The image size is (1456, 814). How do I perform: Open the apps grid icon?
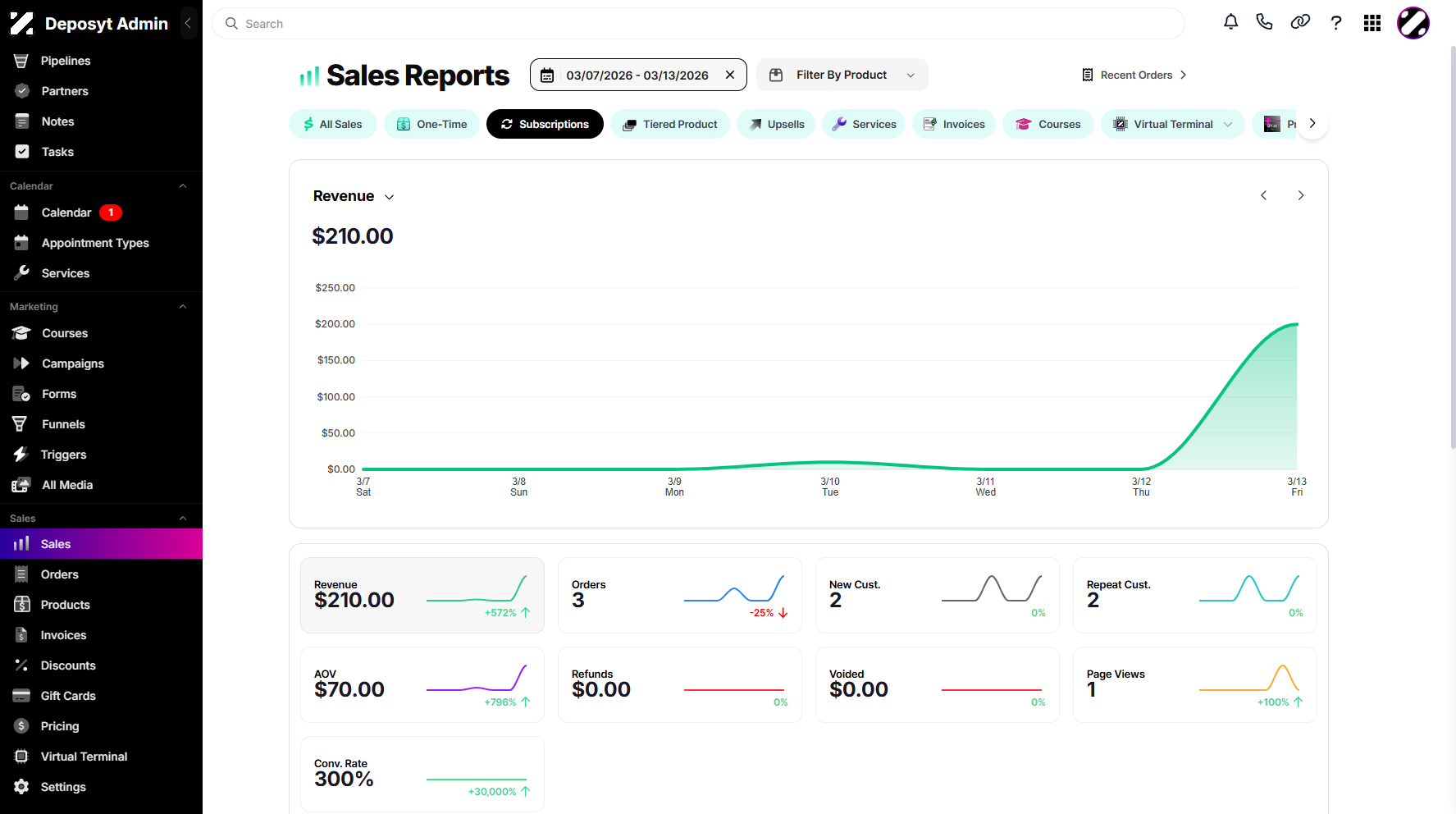point(1372,23)
